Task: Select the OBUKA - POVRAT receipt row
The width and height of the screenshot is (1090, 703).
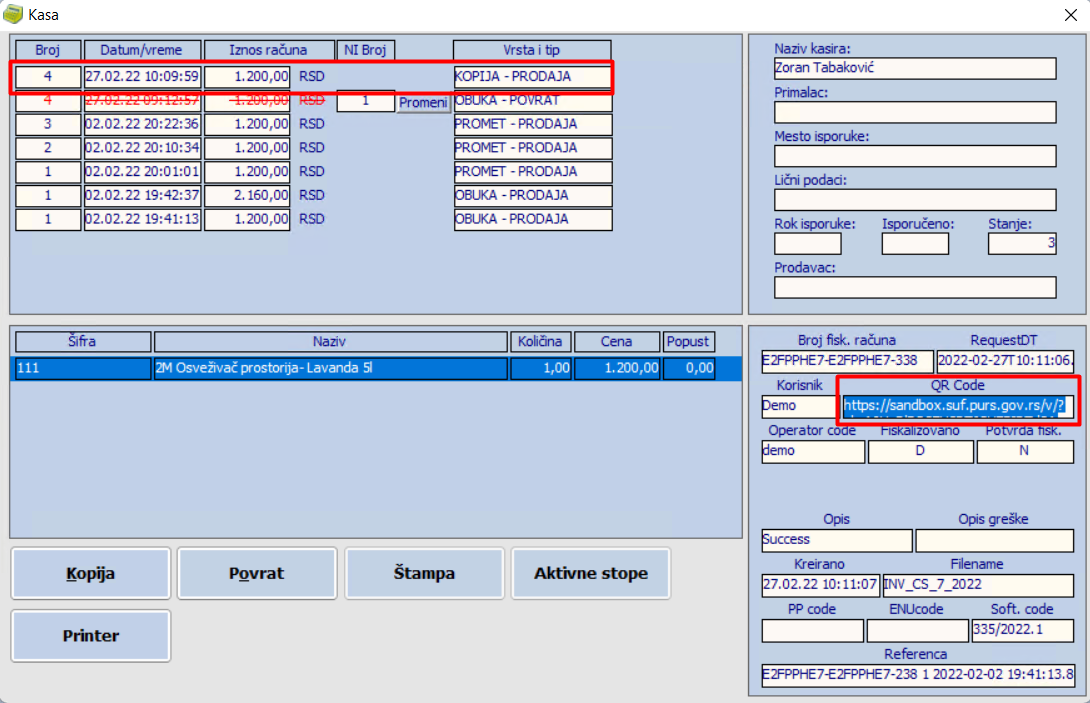Action: pos(314,101)
